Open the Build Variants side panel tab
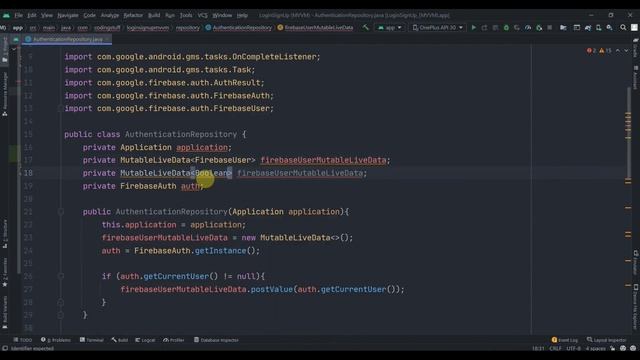The height and width of the screenshot is (360, 640). (5, 312)
